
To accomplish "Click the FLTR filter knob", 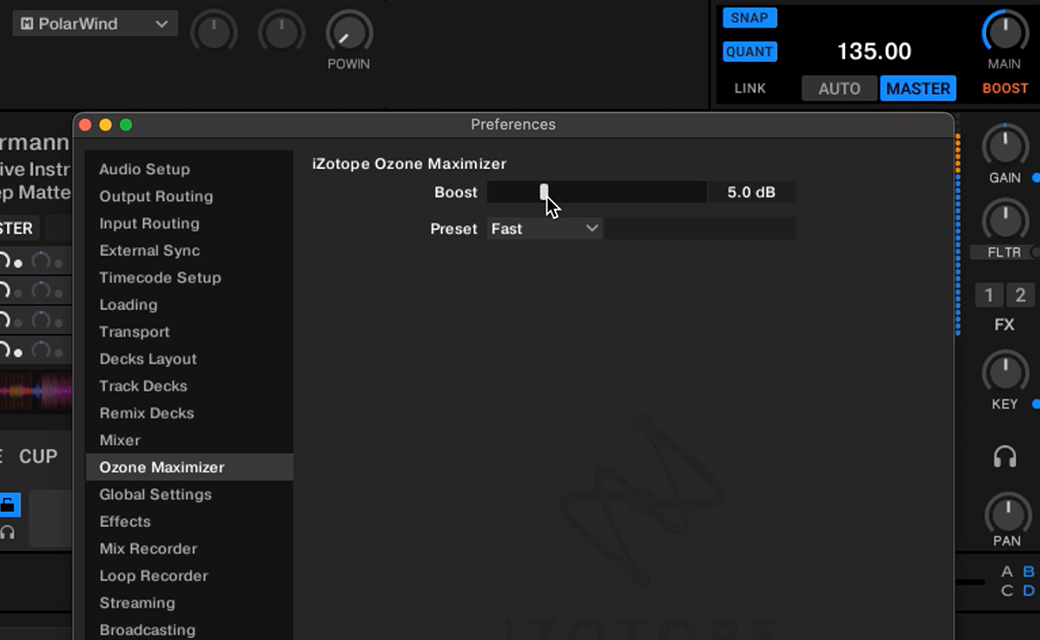I will click(1005, 221).
